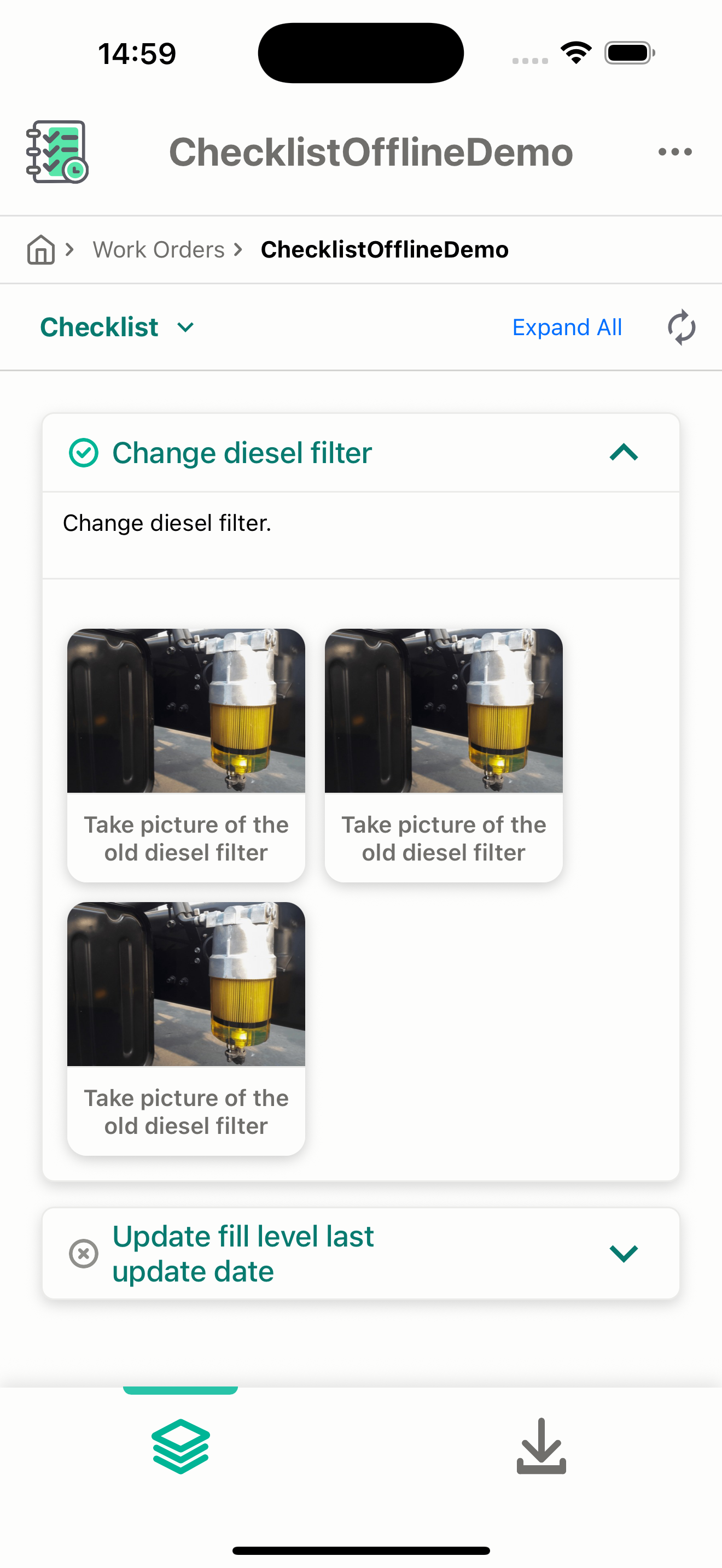Screen dimensions: 722x1568
Task: Open the second old diesel filter picture
Action: pos(444,756)
